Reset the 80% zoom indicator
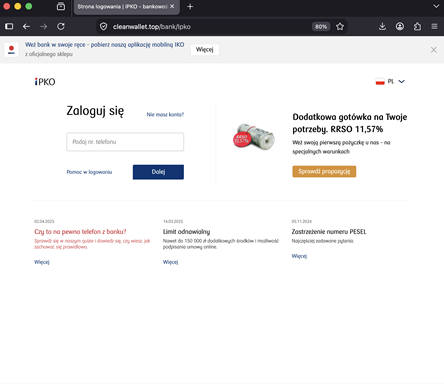The image size is (444, 384). (x=321, y=27)
